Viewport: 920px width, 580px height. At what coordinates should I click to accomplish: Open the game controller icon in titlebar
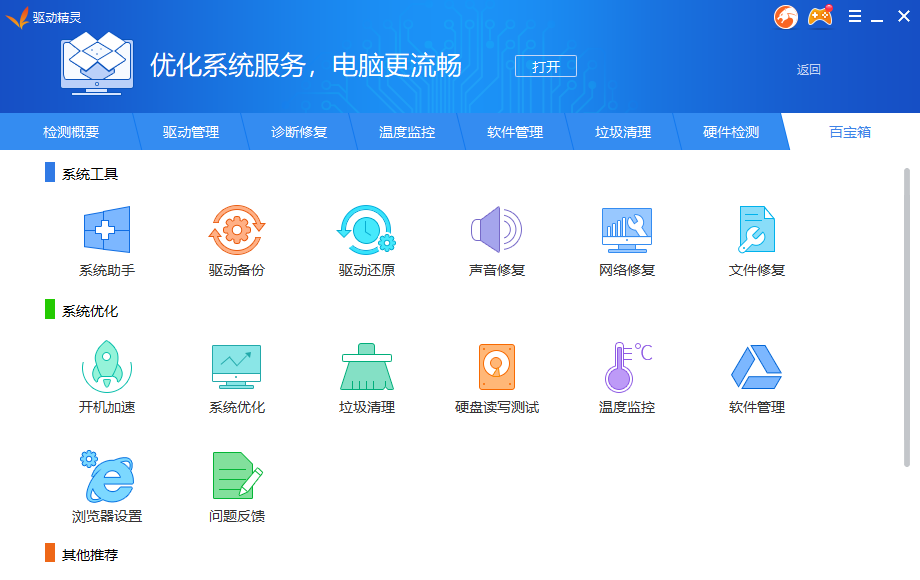(822, 16)
